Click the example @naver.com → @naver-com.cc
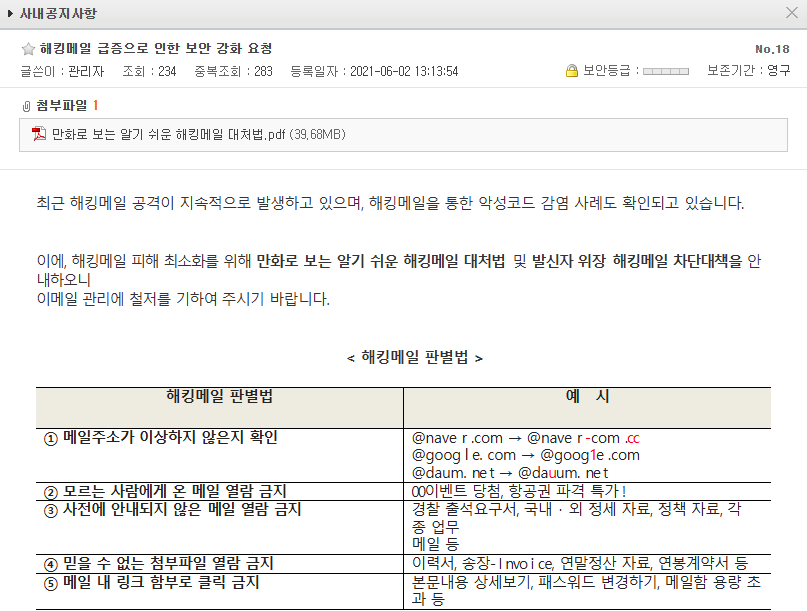 (x=525, y=438)
